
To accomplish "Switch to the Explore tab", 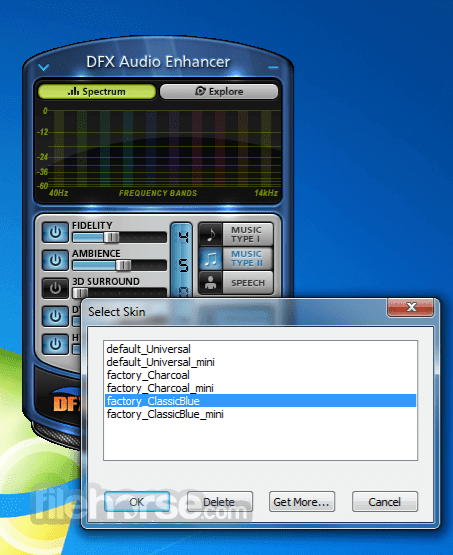I will click(x=219, y=91).
